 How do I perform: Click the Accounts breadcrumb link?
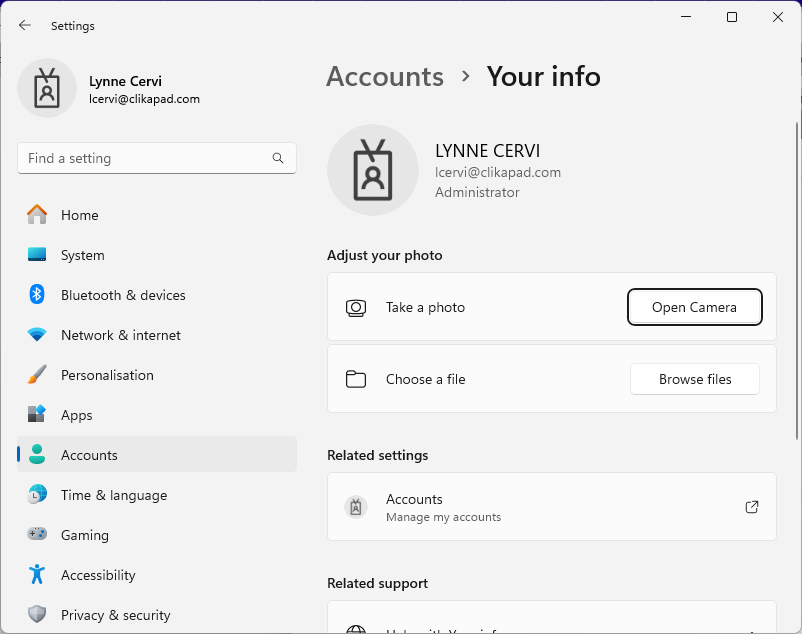385,77
